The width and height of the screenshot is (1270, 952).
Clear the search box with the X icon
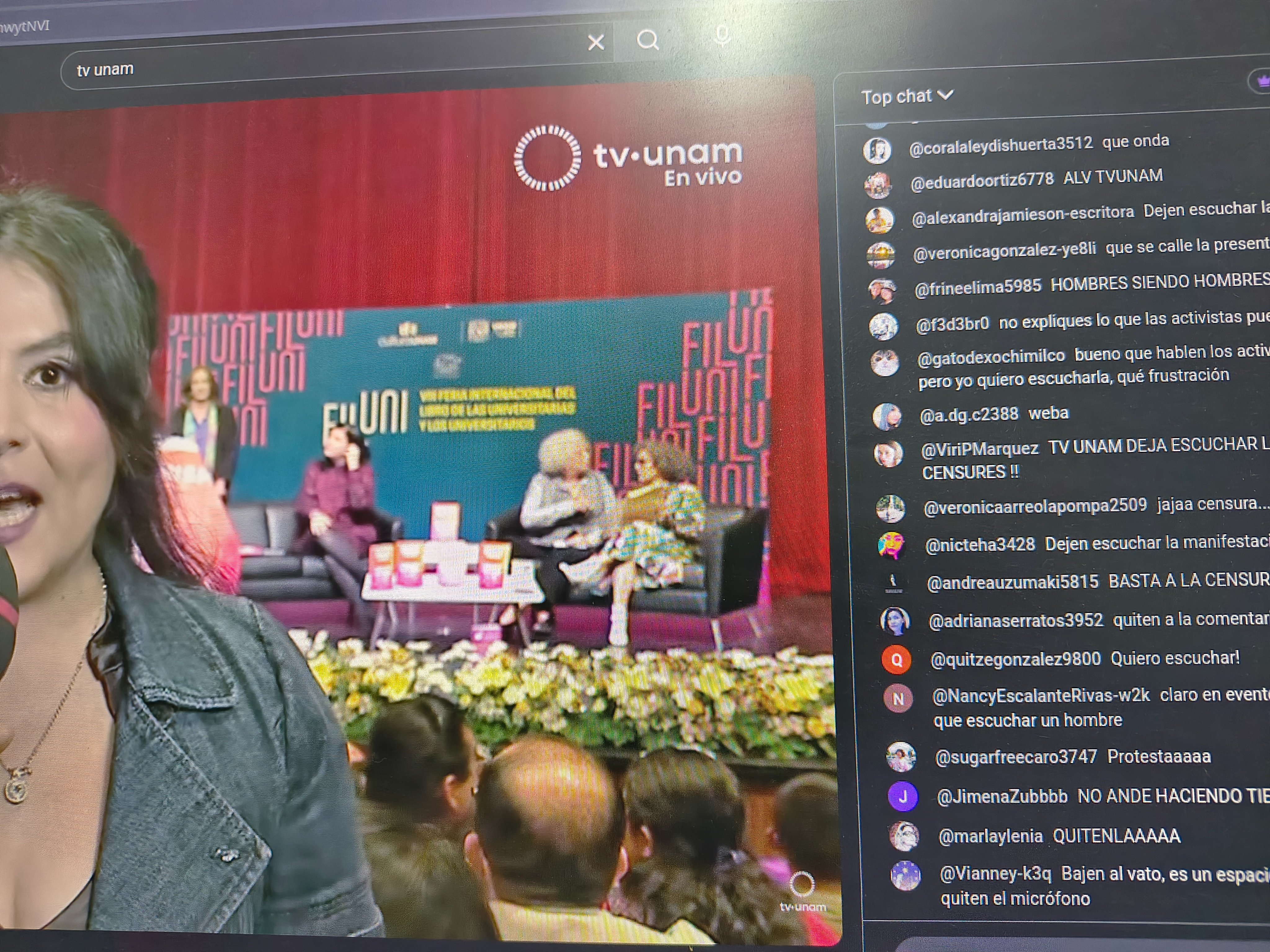(x=596, y=42)
